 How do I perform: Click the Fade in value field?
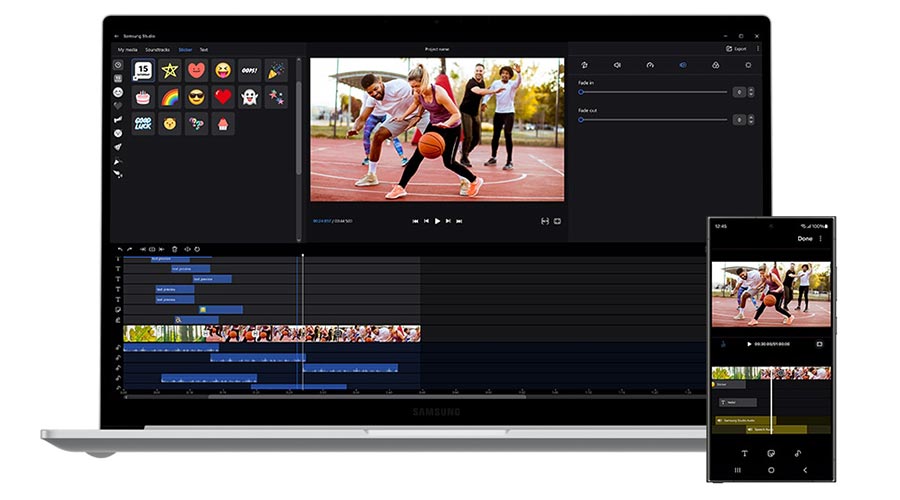[x=739, y=92]
